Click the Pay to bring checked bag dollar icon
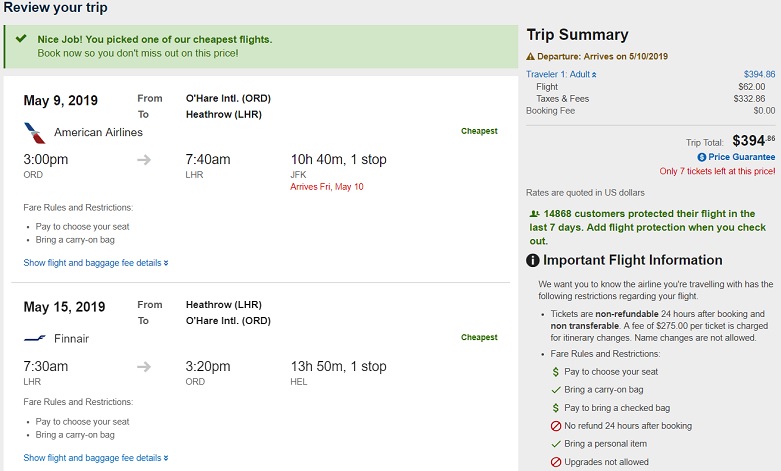This screenshot has width=781, height=471. [x=556, y=408]
